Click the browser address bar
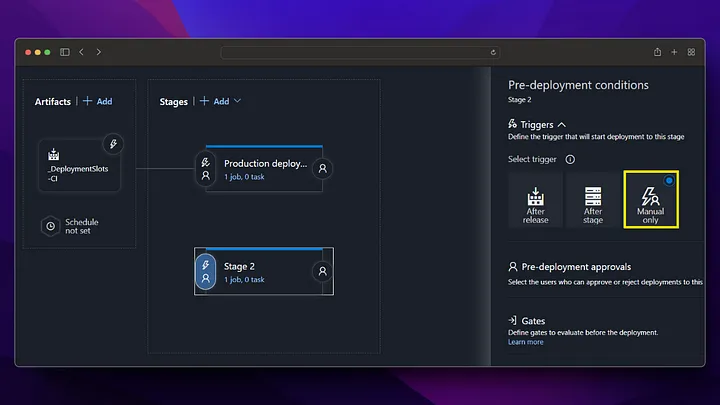 pos(360,52)
